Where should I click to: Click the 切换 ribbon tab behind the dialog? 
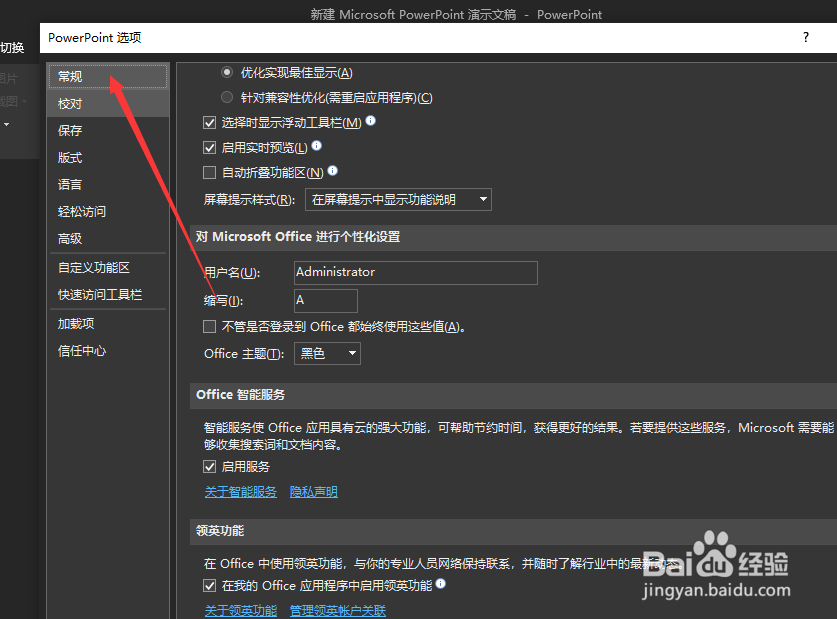(x=12, y=48)
